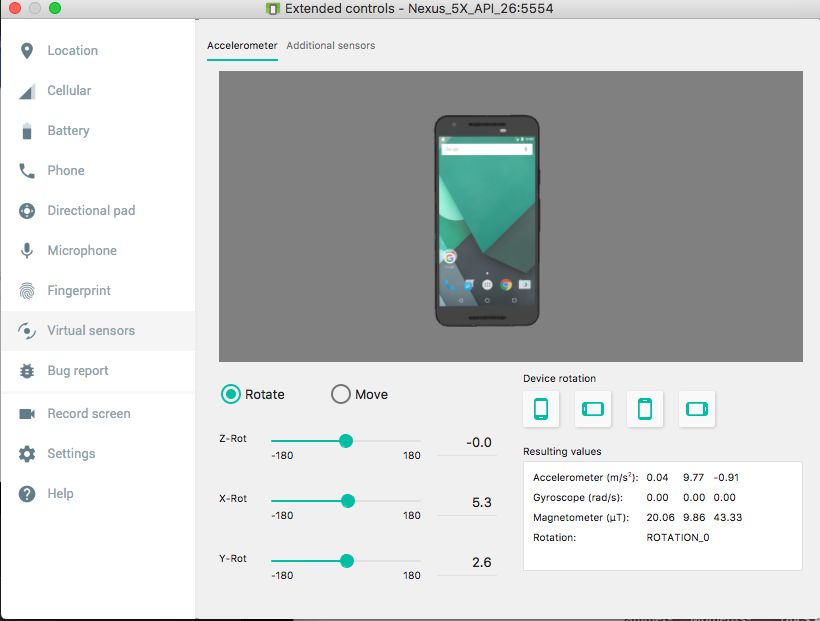Click the green macOS zoom window button
820x621 pixels.
pyautogui.click(x=55, y=8)
